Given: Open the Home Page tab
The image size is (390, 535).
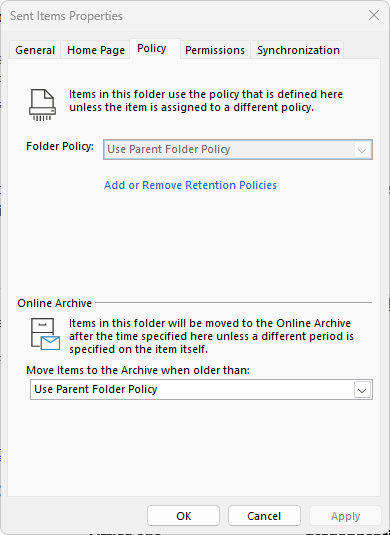Looking at the screenshot, I should point(96,50).
